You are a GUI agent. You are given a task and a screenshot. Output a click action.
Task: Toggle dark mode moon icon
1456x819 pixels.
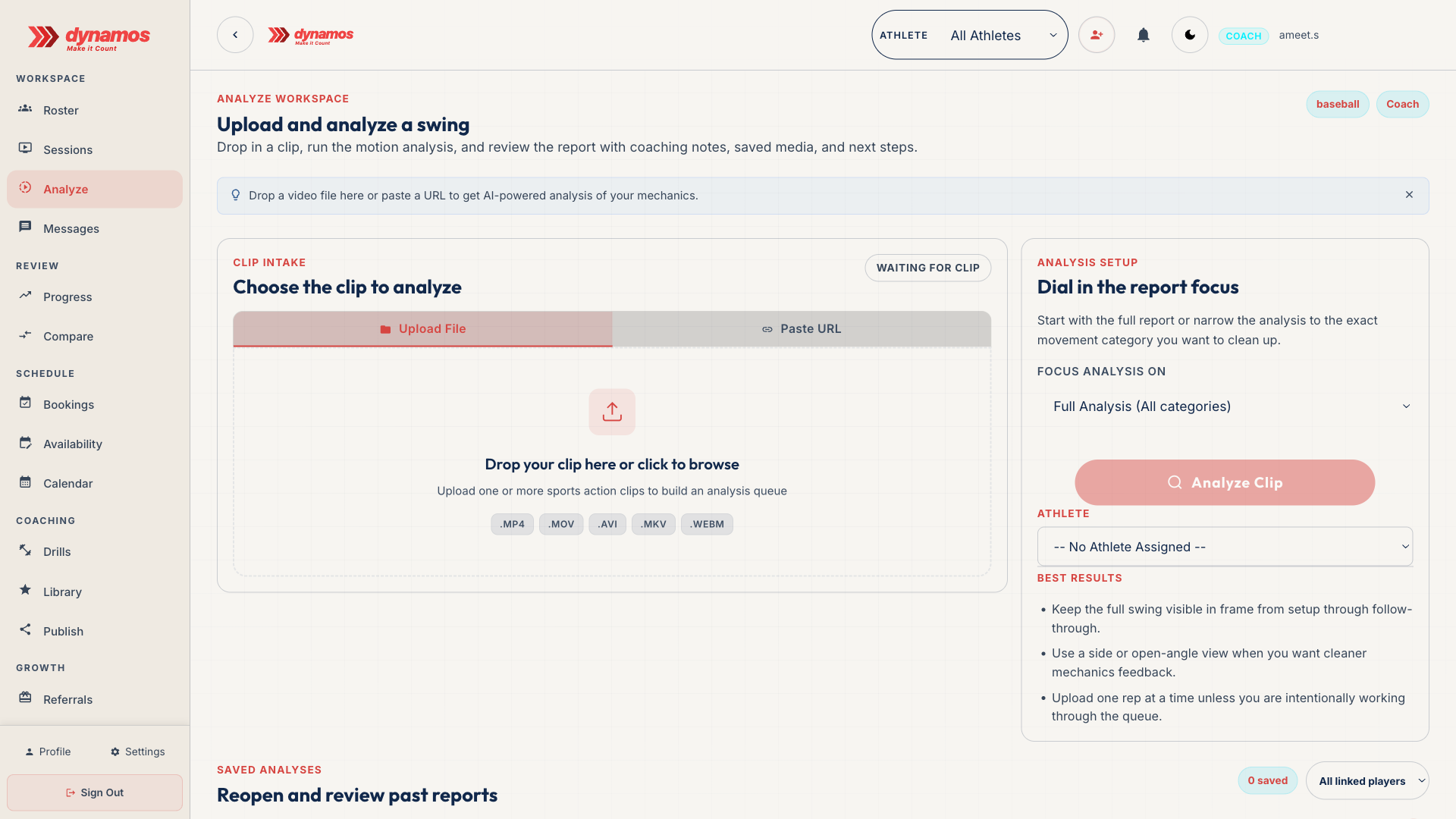click(1189, 35)
